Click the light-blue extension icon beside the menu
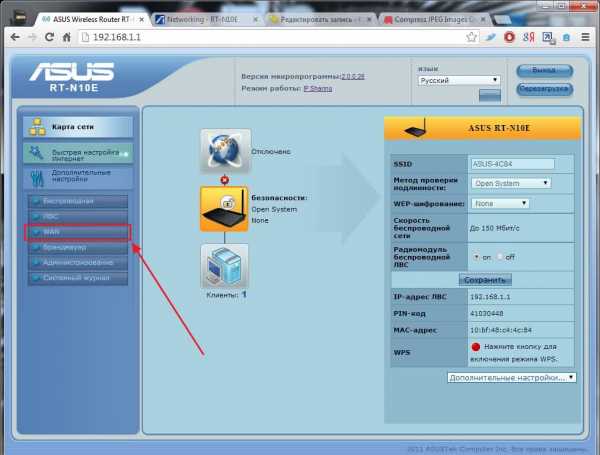 coord(566,38)
